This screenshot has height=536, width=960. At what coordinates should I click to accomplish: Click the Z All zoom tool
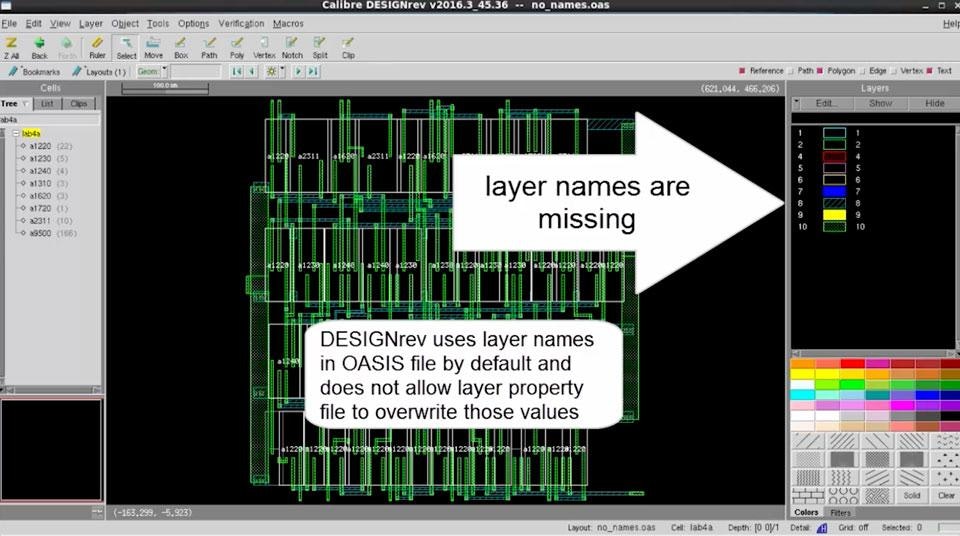pyautogui.click(x=11, y=48)
